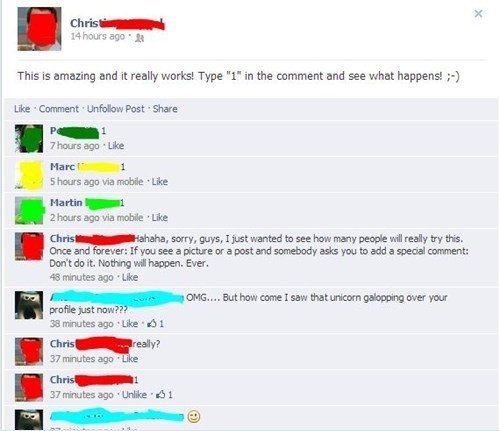Open the green avatar of the 7 hours ago commenter
Viewport: 500px width, 431px height.
29,138
